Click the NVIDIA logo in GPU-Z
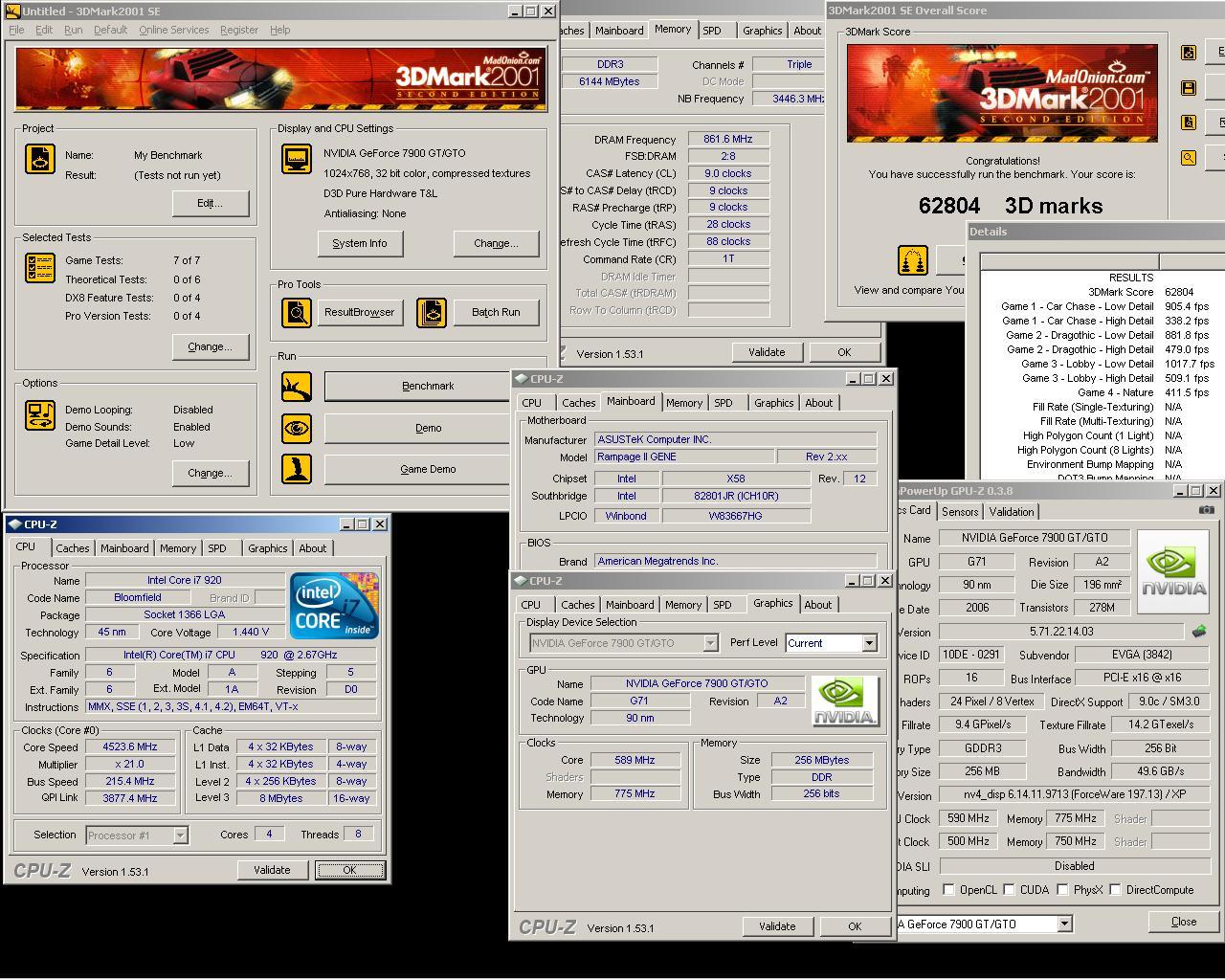1225x980 pixels. pyautogui.click(x=1173, y=572)
